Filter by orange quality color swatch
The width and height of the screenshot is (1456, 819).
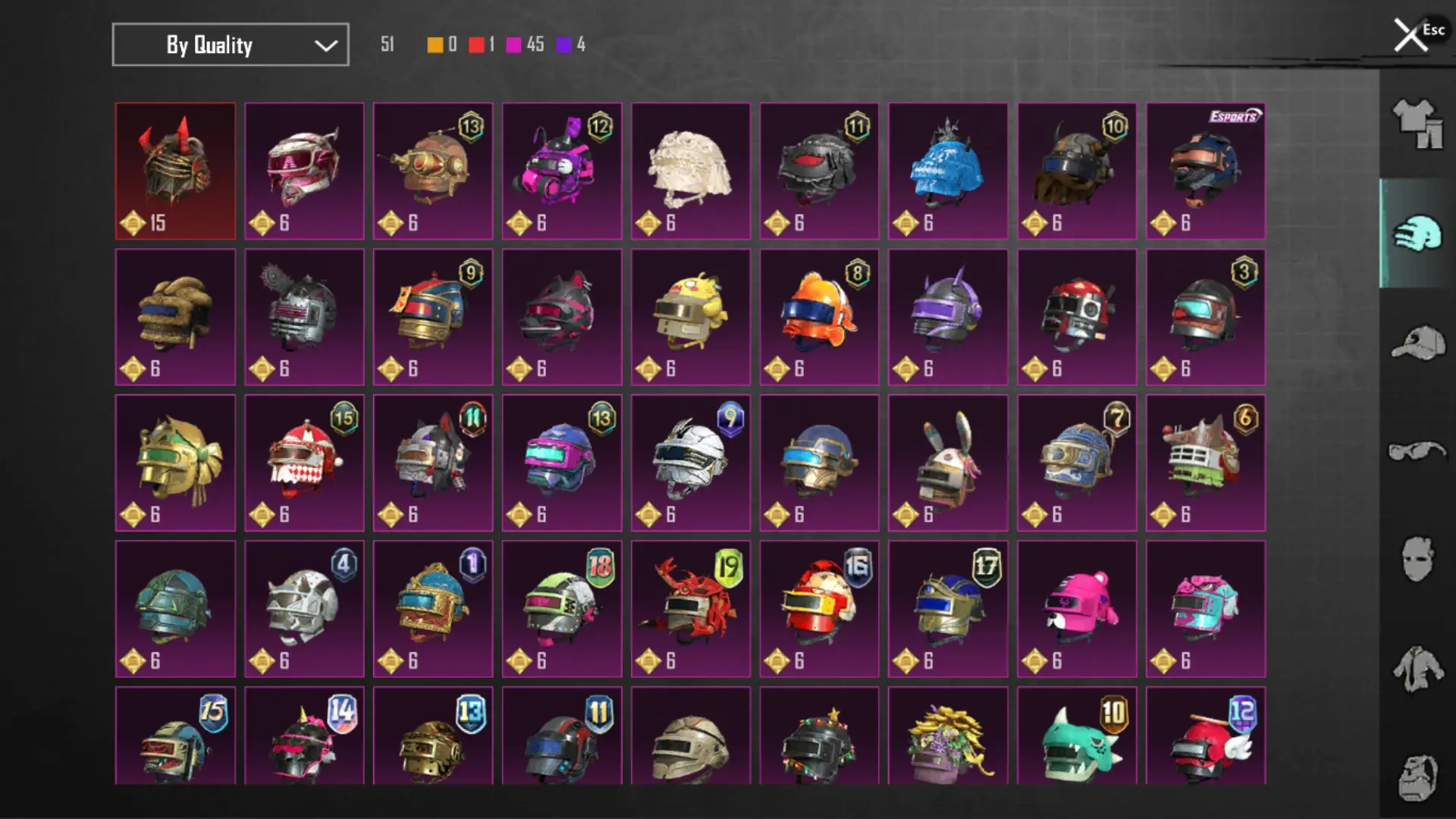click(x=435, y=45)
